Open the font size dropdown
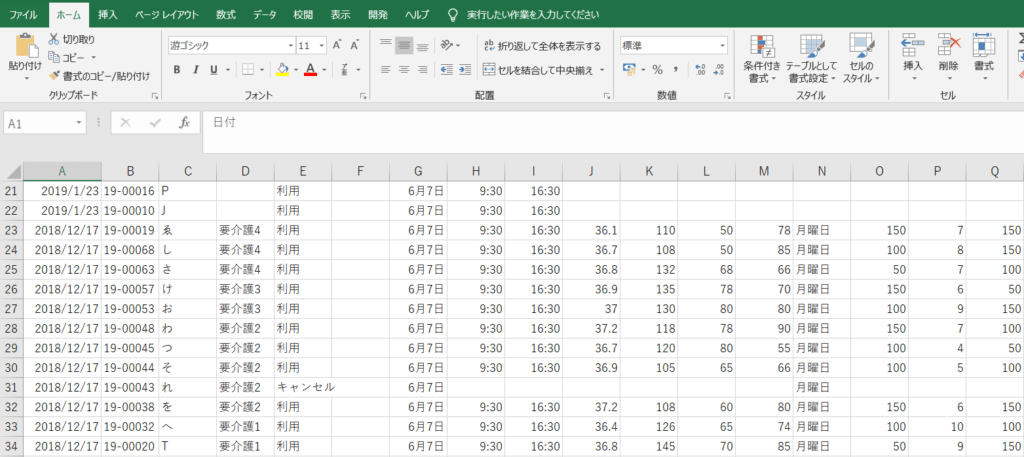Viewport: 1024px width, 457px height. click(322, 46)
